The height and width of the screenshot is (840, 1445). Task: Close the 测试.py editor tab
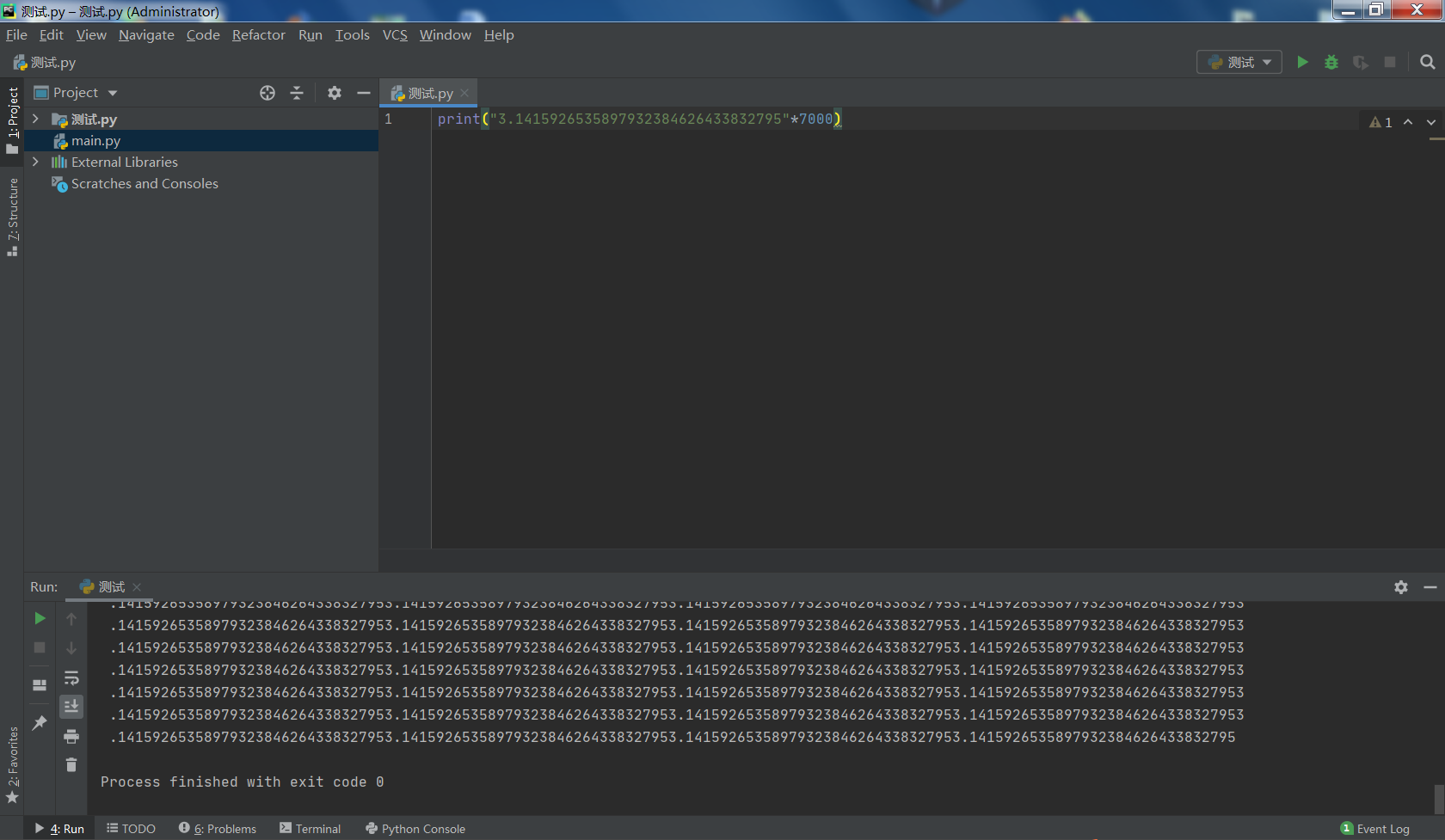pos(464,93)
